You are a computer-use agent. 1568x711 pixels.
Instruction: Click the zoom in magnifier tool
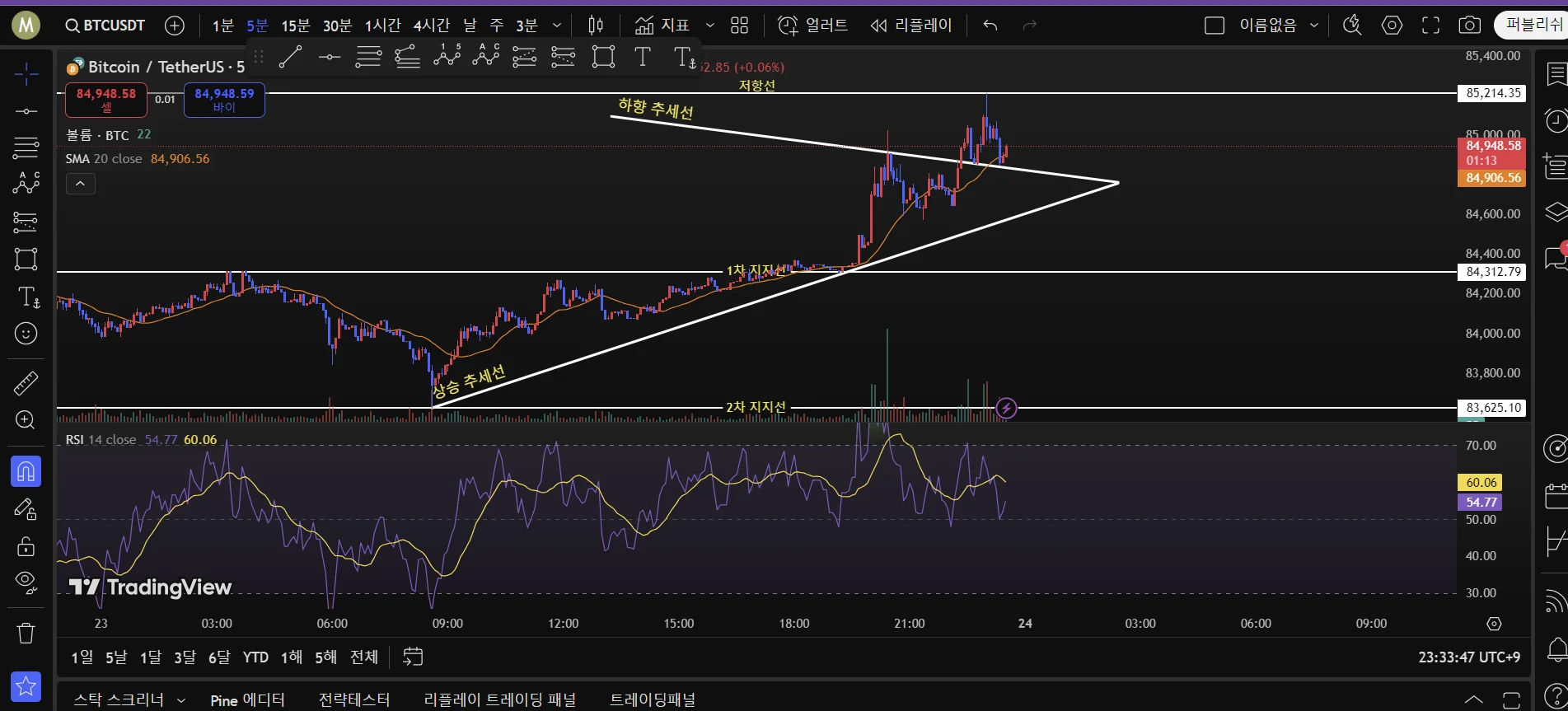[x=26, y=420]
